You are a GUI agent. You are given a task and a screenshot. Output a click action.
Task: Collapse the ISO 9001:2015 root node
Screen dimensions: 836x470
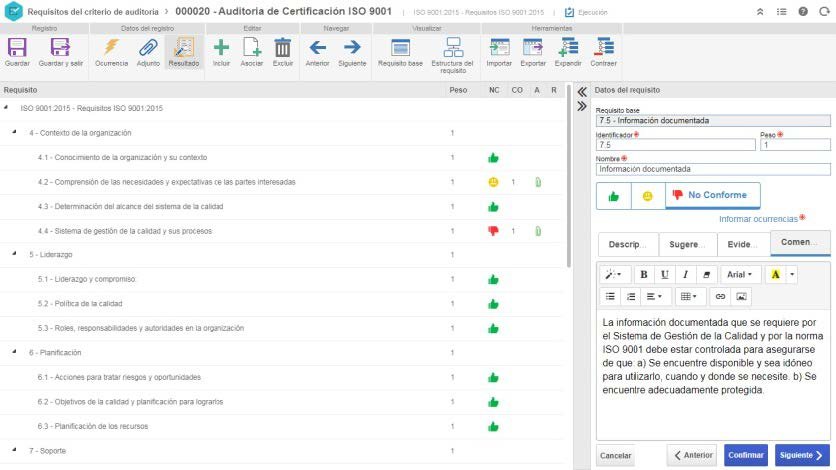click(x=6, y=108)
